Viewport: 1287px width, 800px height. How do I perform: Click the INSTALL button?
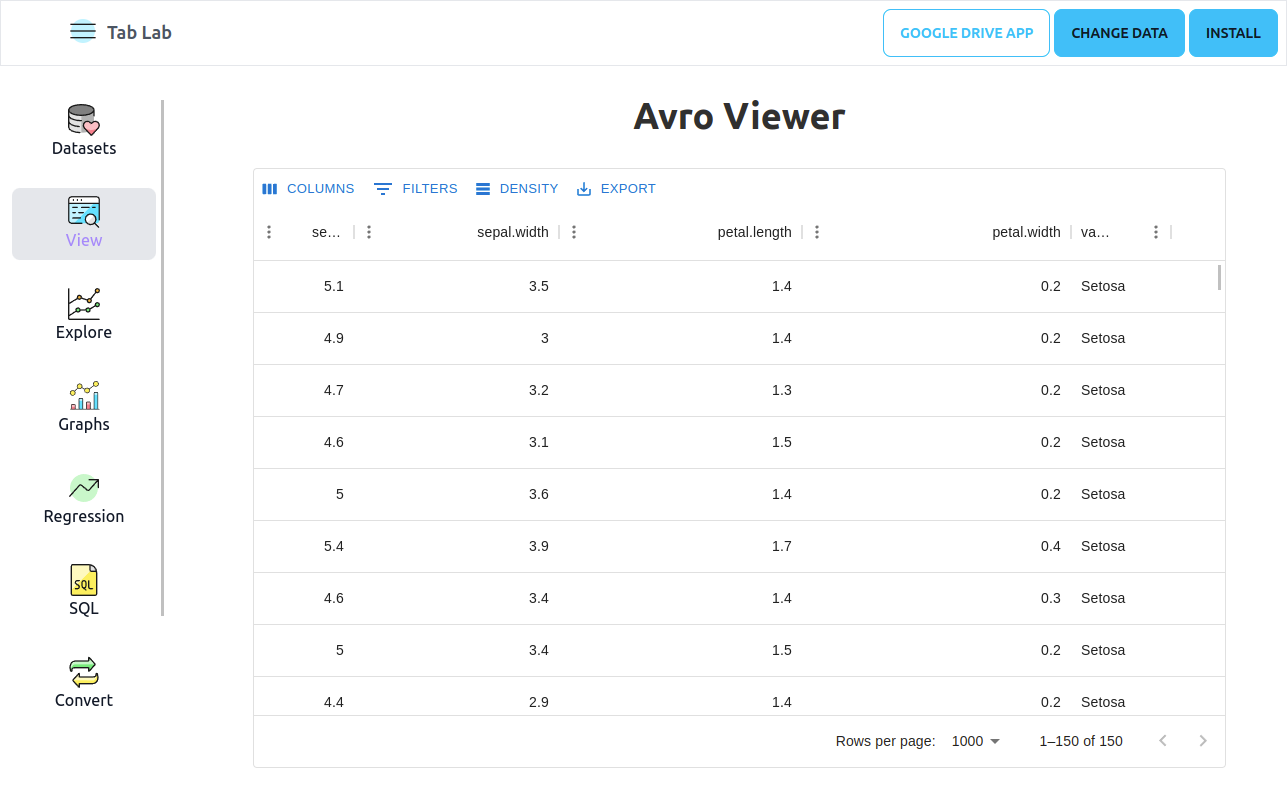point(1232,32)
